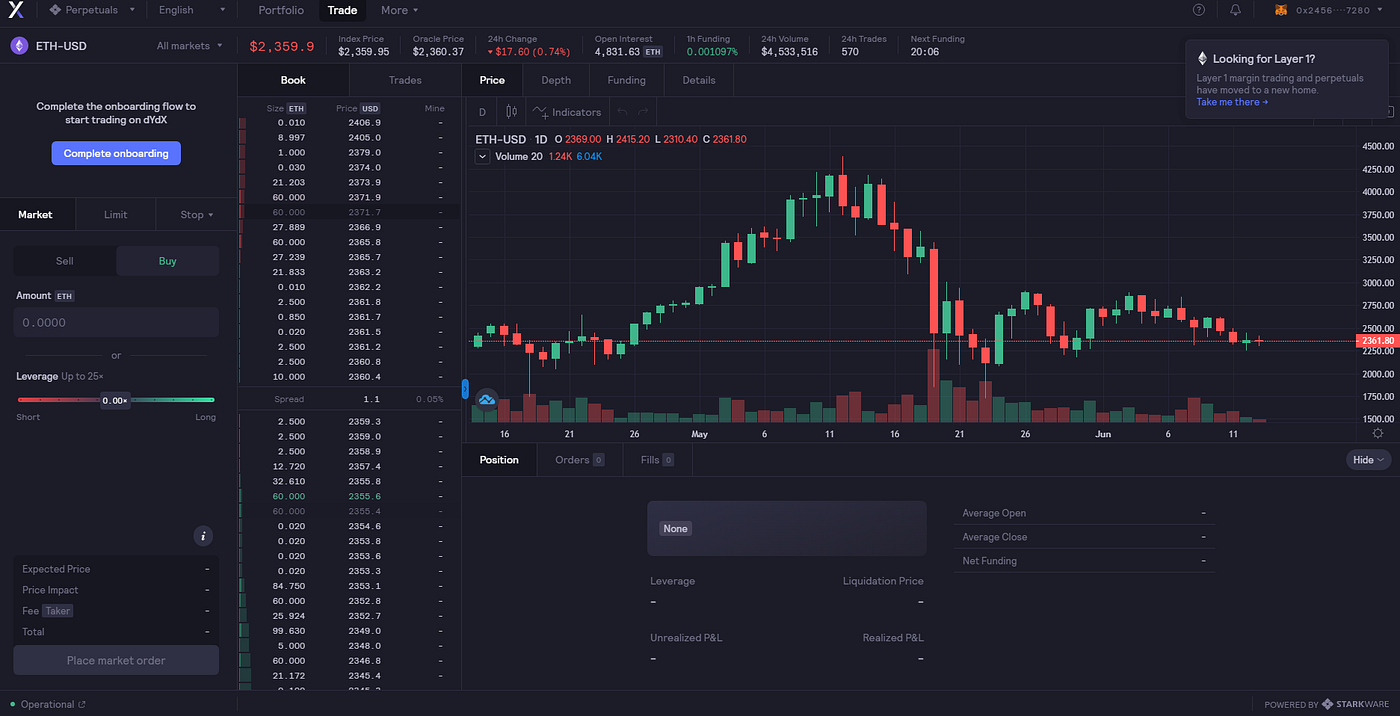Click the order info 'i' icon
The height and width of the screenshot is (716, 1400).
[203, 536]
